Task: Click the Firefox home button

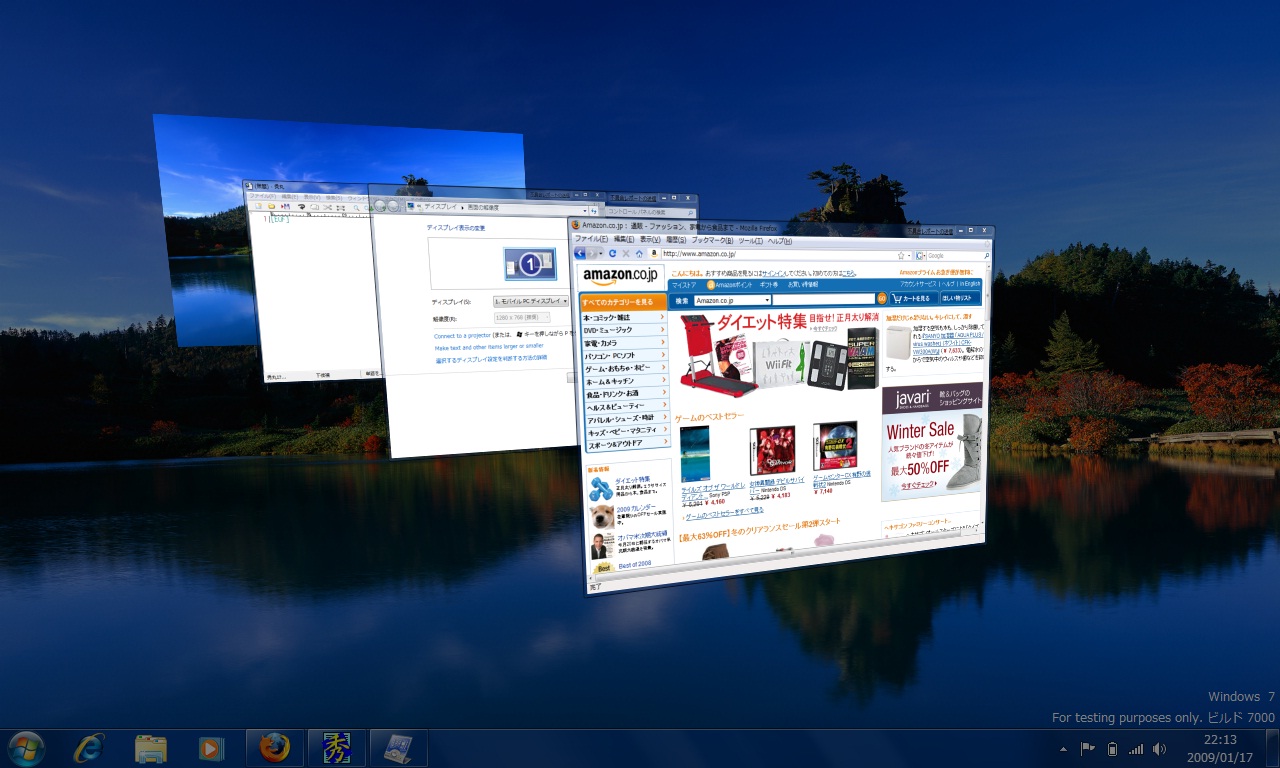Action: pos(639,254)
